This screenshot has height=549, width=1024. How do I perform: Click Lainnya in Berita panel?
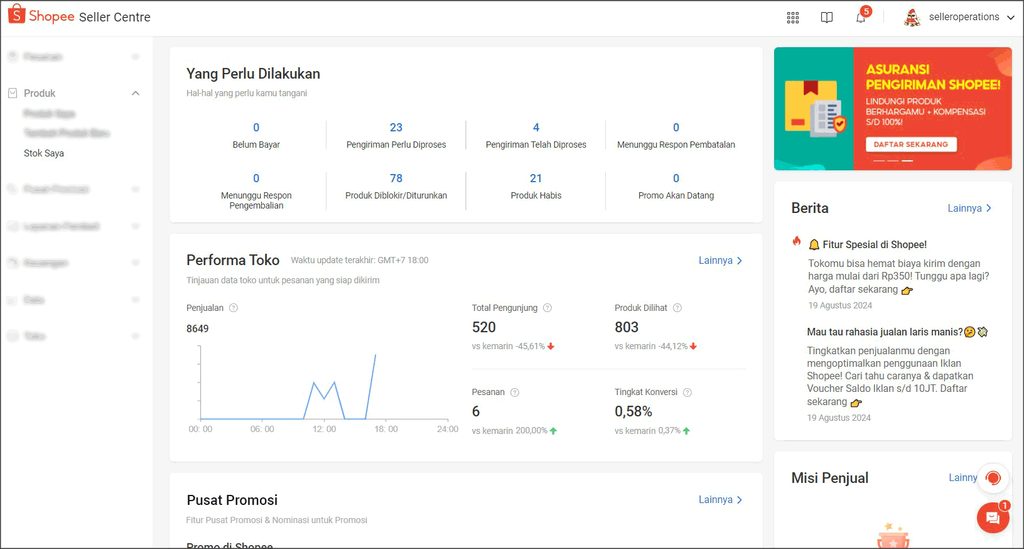(969, 208)
